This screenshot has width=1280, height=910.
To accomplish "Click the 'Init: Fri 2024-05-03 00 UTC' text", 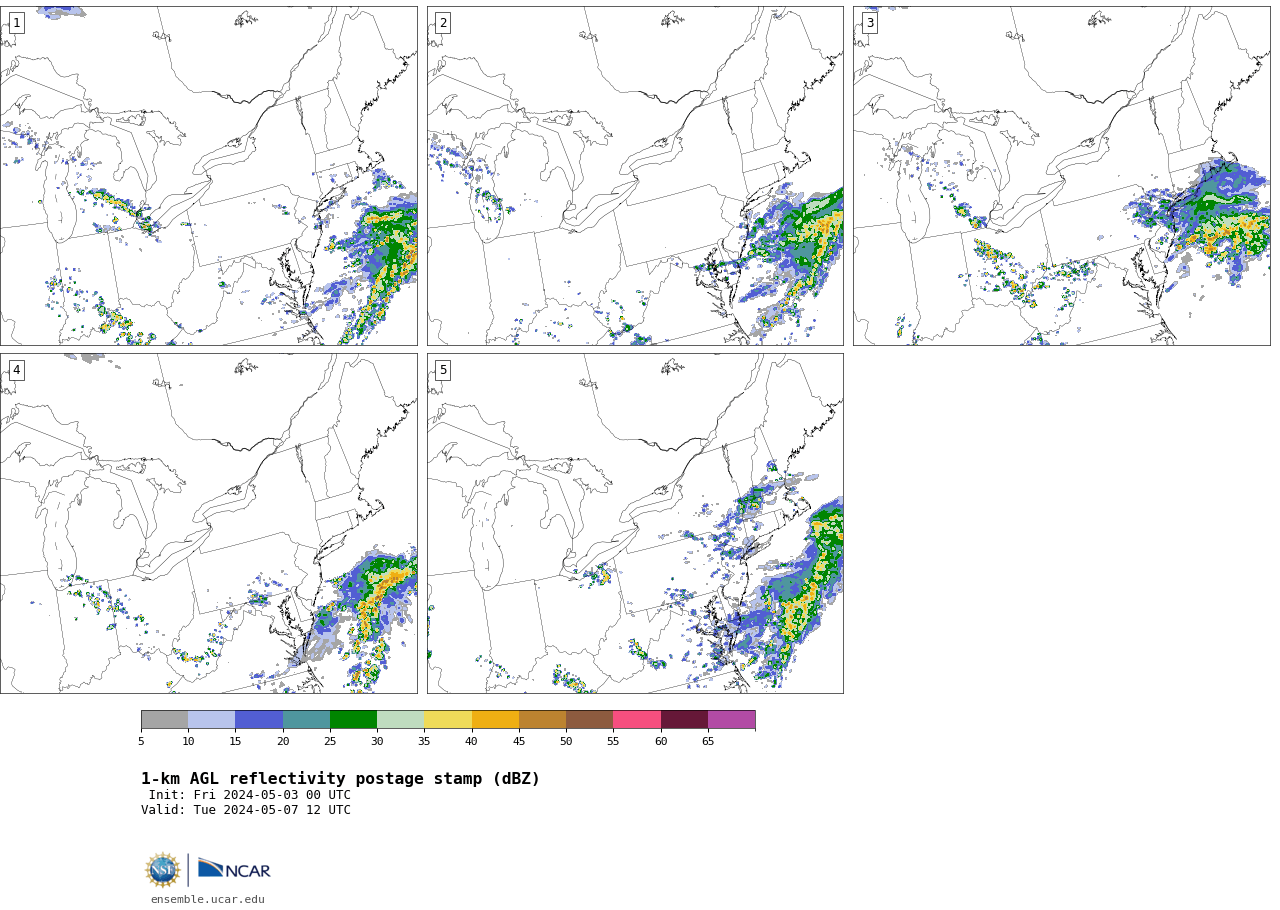I will point(250,795).
